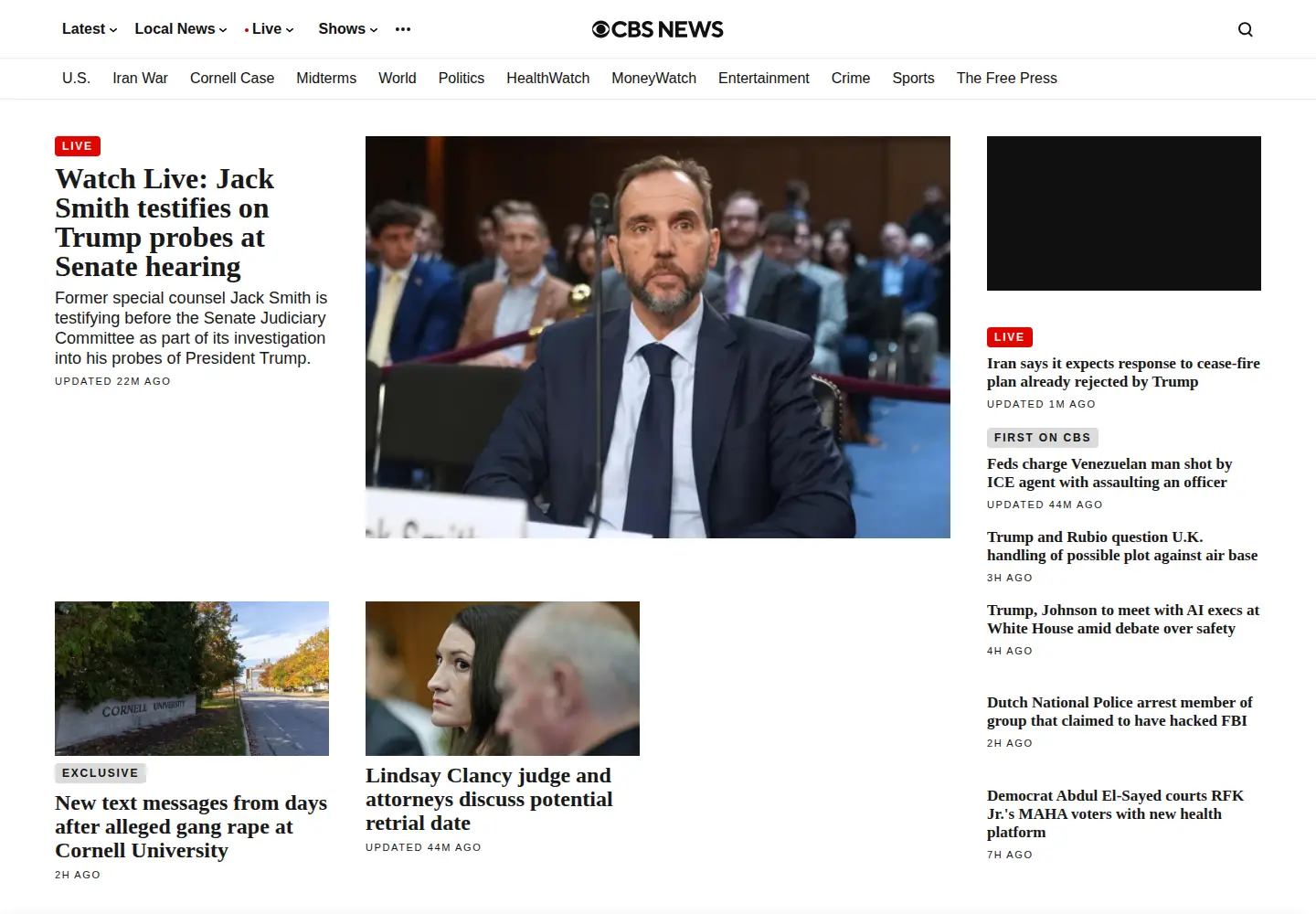Open MoneyWatch section
The height and width of the screenshot is (914, 1316).
[x=654, y=79]
